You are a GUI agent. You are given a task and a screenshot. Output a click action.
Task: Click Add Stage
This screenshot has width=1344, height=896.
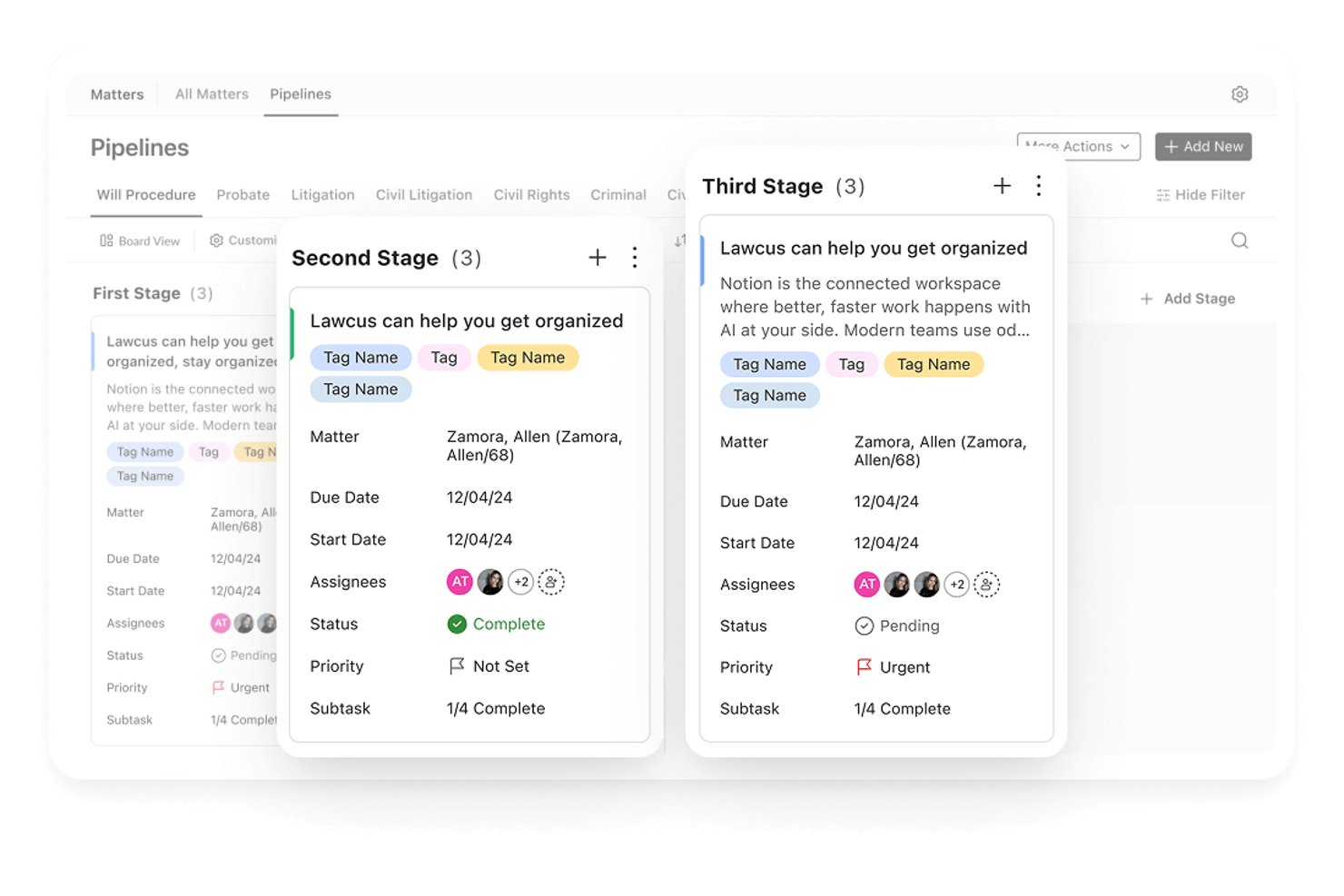(1188, 299)
